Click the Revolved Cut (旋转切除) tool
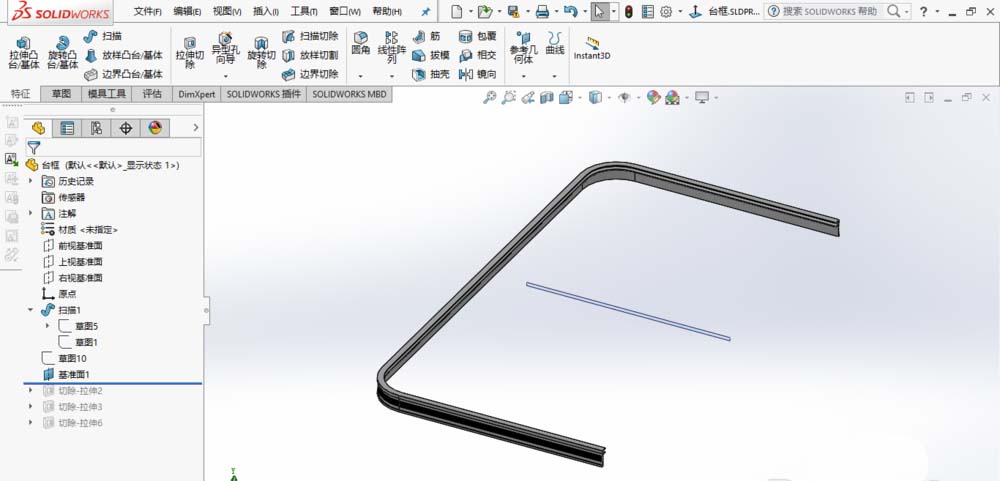This screenshot has width=1000, height=481. point(261,53)
